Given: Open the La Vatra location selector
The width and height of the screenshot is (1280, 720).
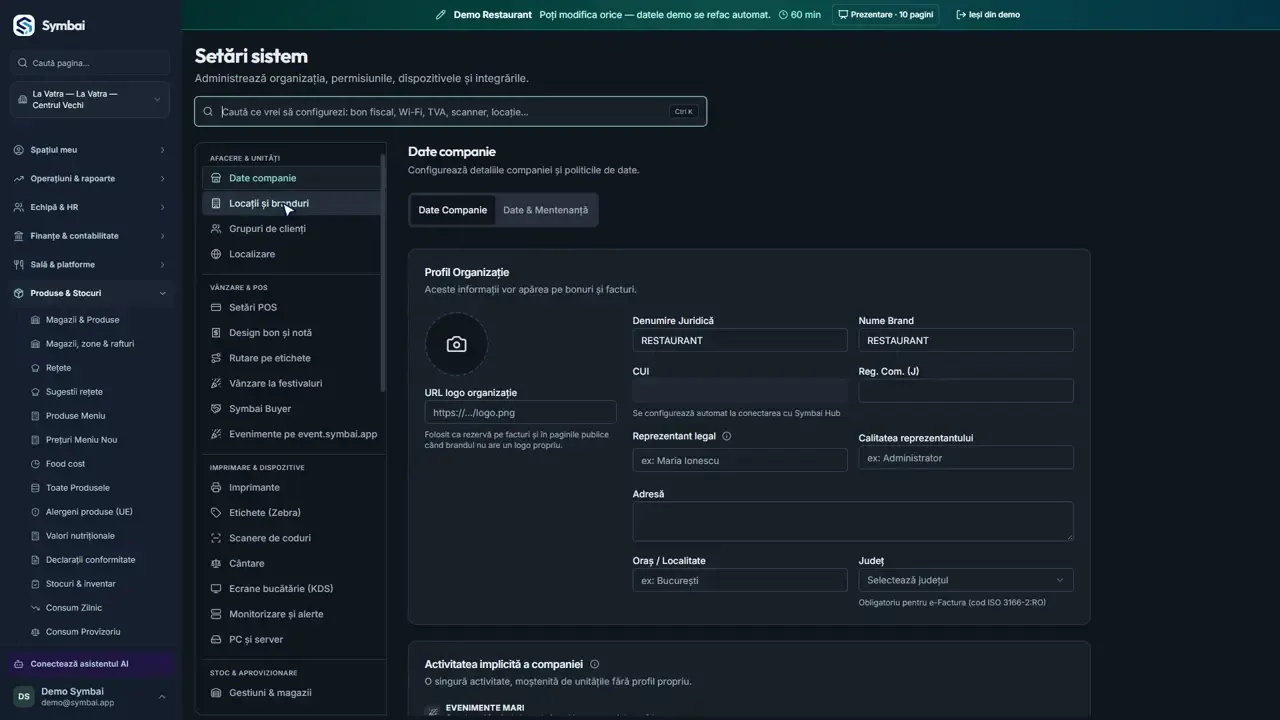Looking at the screenshot, I should 90,100.
